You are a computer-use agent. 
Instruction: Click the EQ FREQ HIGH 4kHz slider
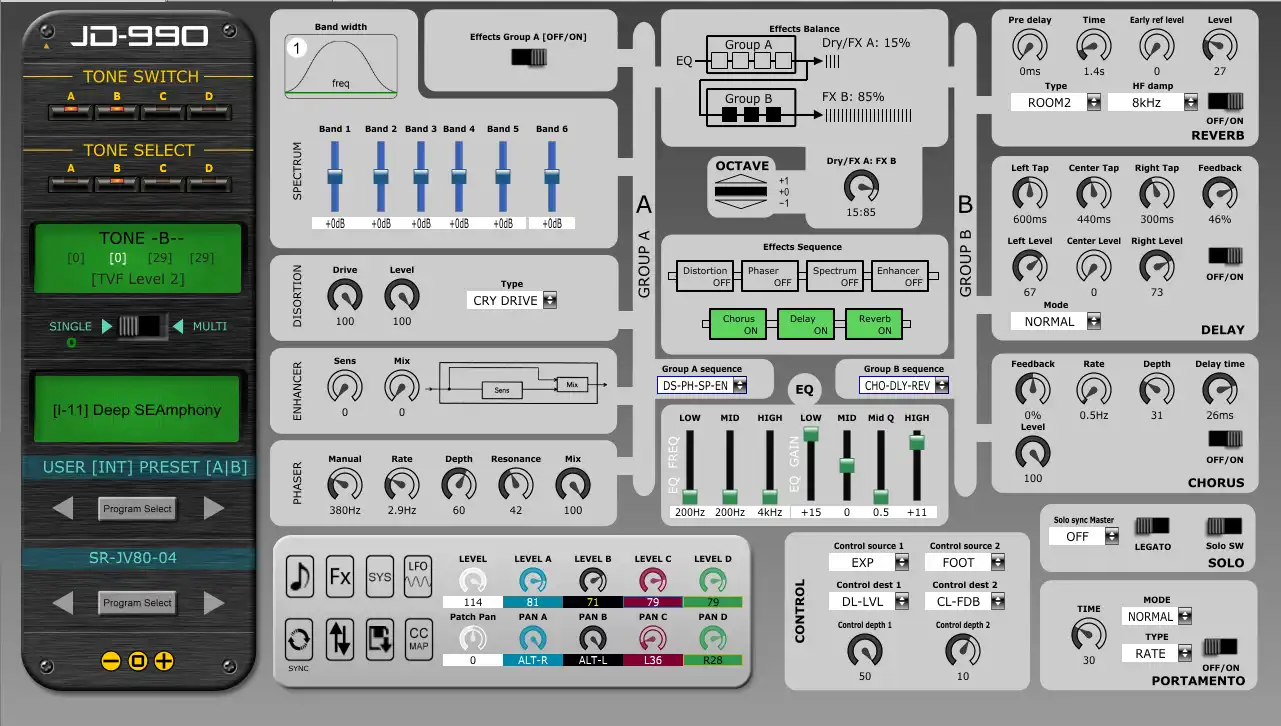[770, 465]
